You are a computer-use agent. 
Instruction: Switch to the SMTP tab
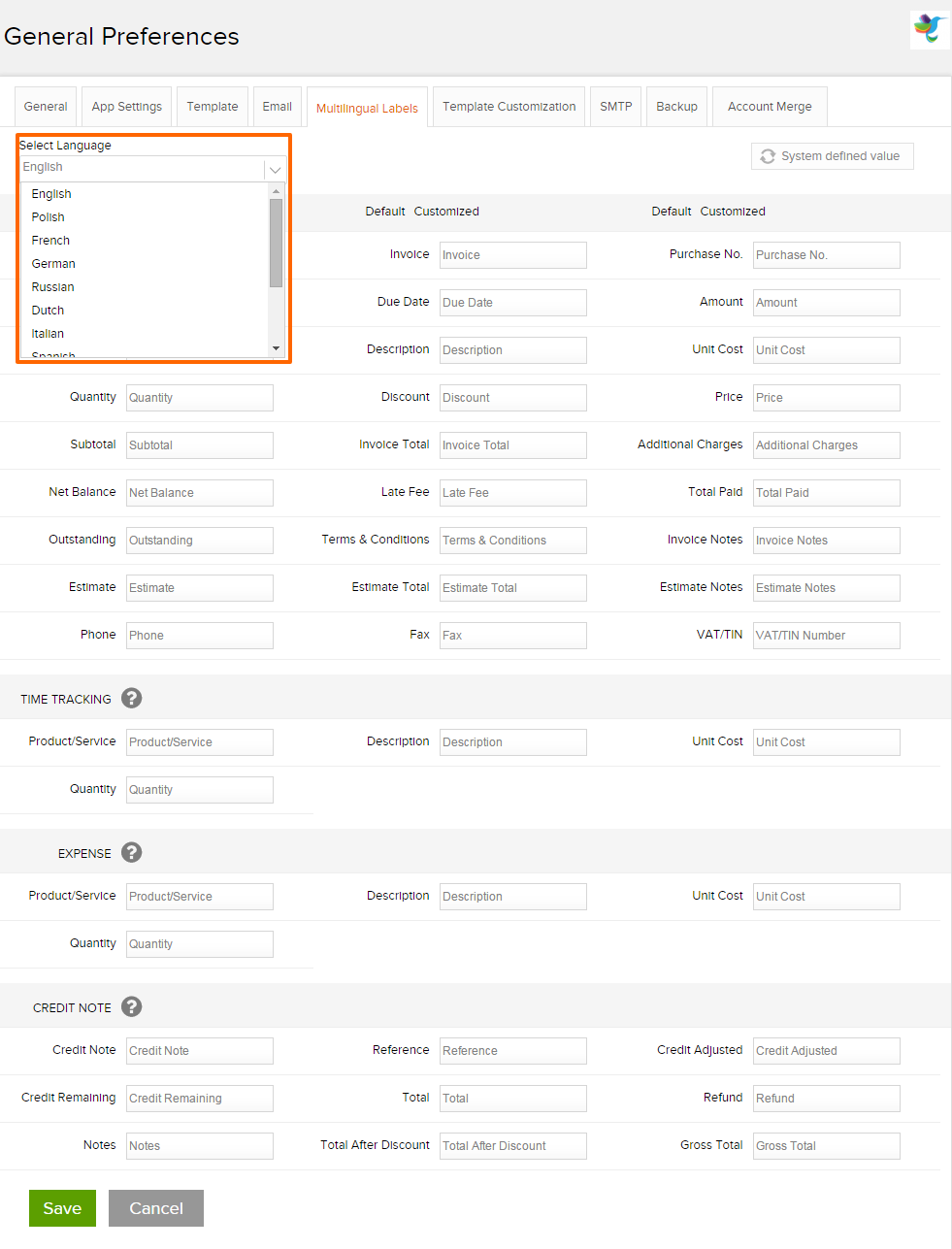pyautogui.click(x=616, y=107)
